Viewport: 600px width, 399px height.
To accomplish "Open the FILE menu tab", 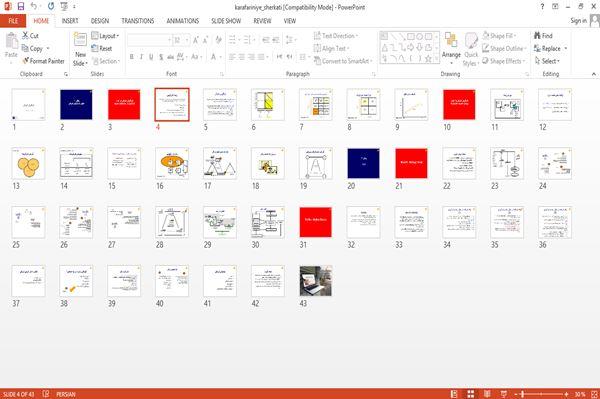I will (13, 21).
